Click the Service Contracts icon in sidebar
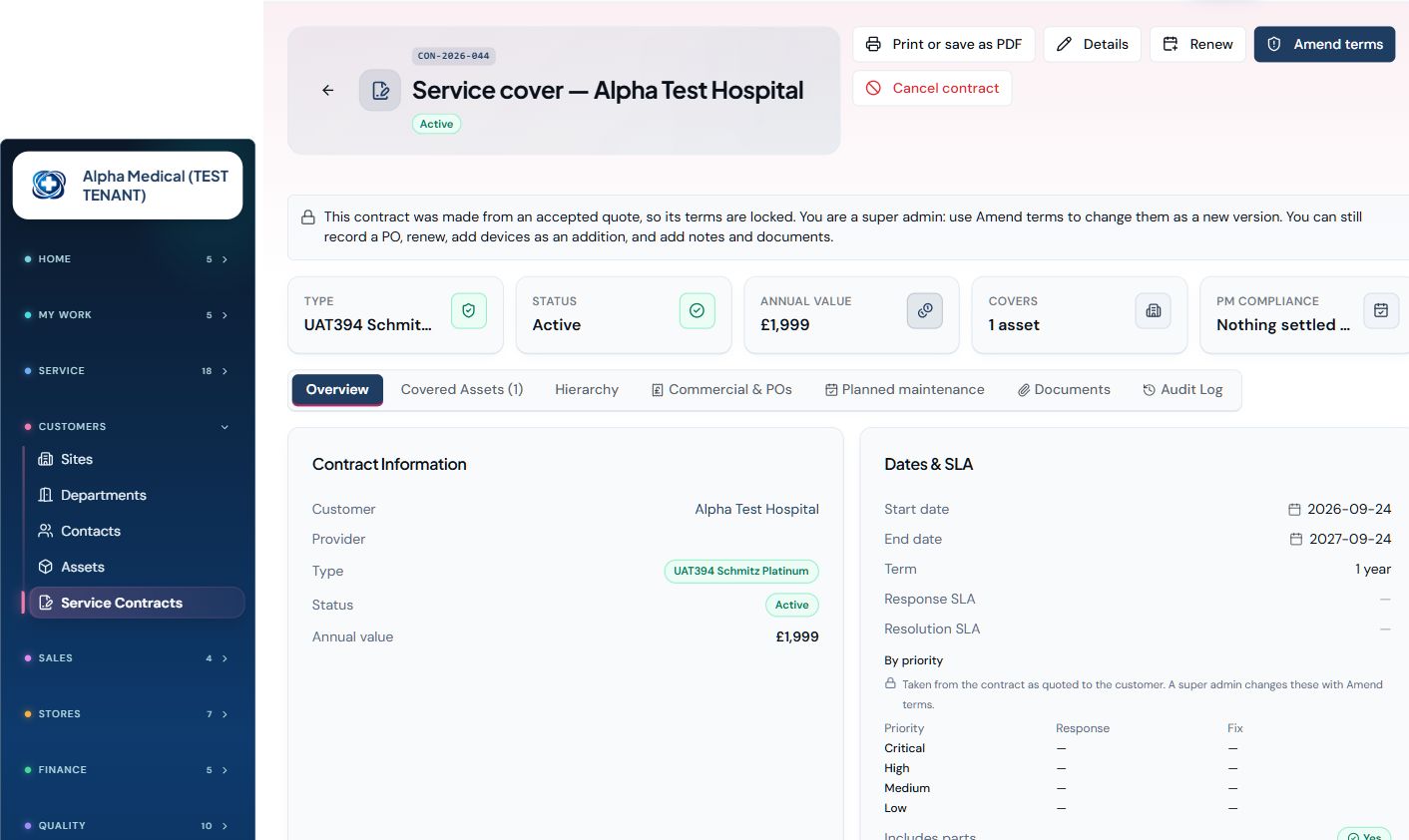Image resolution: width=1409 pixels, height=840 pixels. [45, 603]
